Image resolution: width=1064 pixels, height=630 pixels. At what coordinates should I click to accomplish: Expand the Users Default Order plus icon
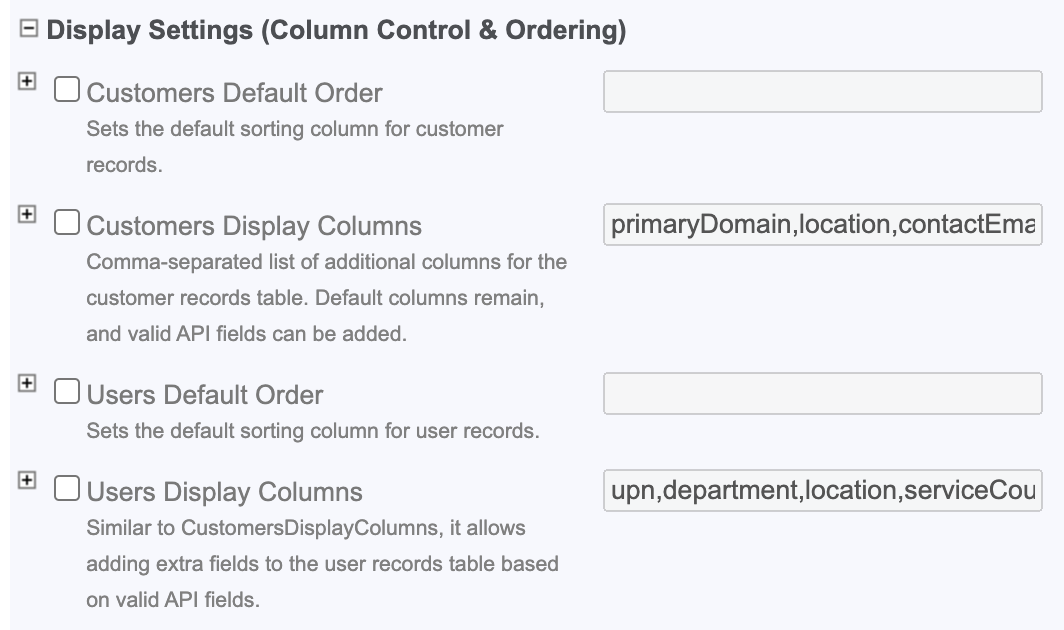click(x=28, y=384)
